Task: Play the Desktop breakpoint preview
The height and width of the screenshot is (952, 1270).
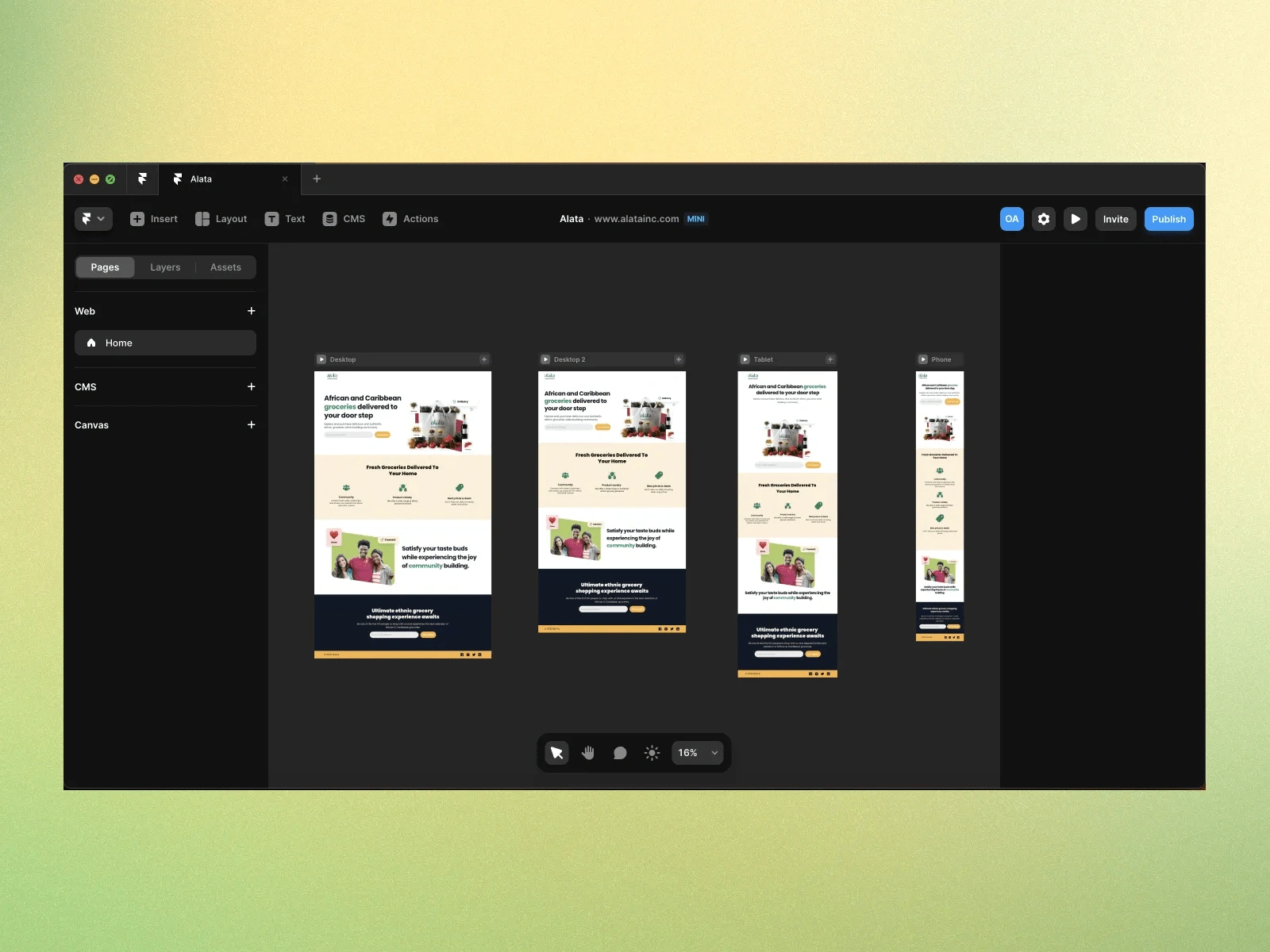Action: (x=321, y=359)
